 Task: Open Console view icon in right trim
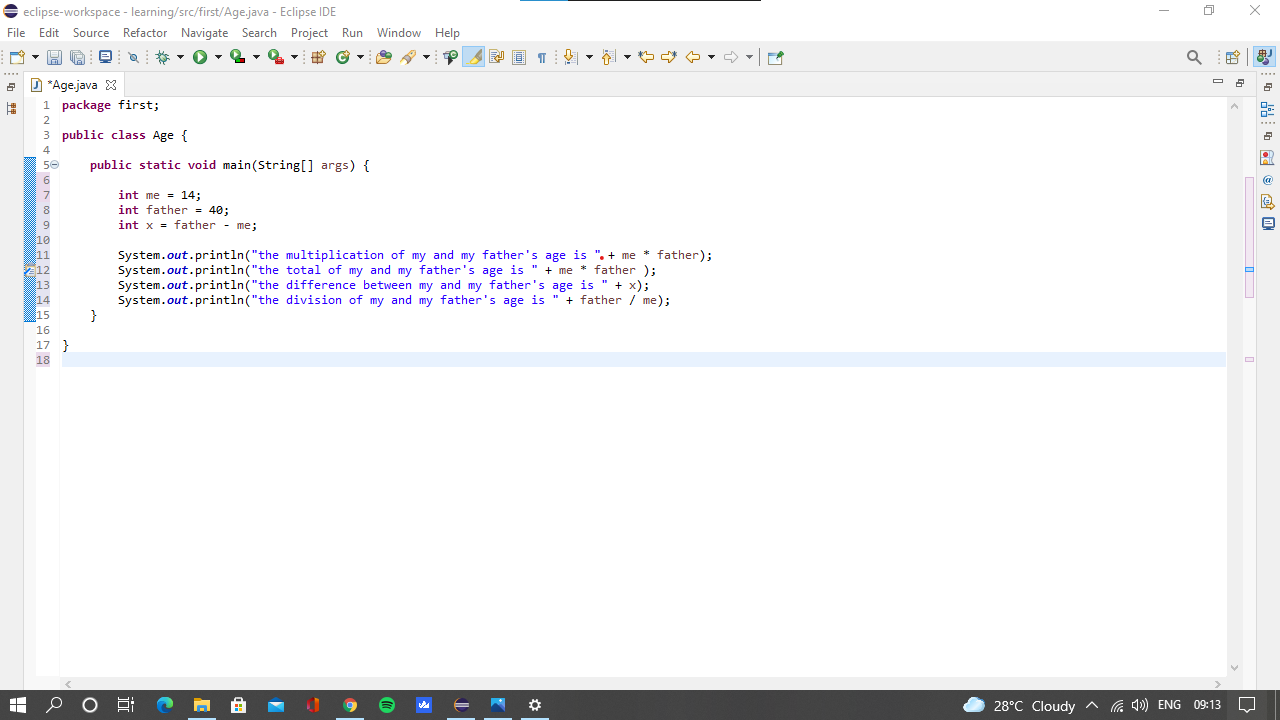[x=1268, y=224]
